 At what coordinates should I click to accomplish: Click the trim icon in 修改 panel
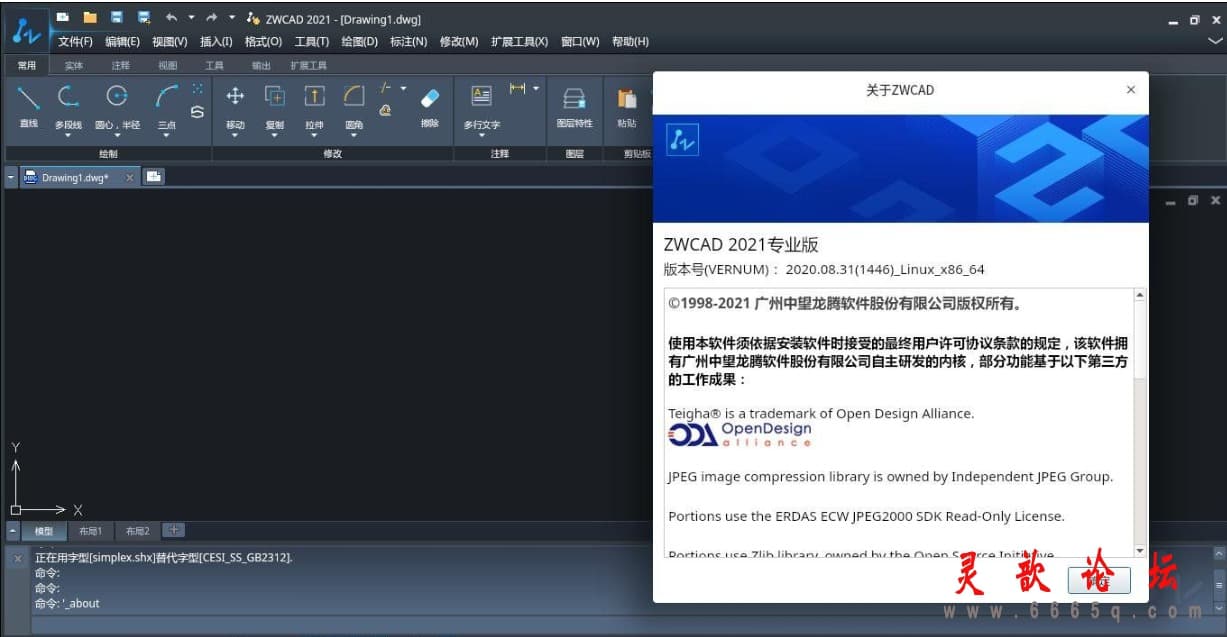[x=386, y=88]
